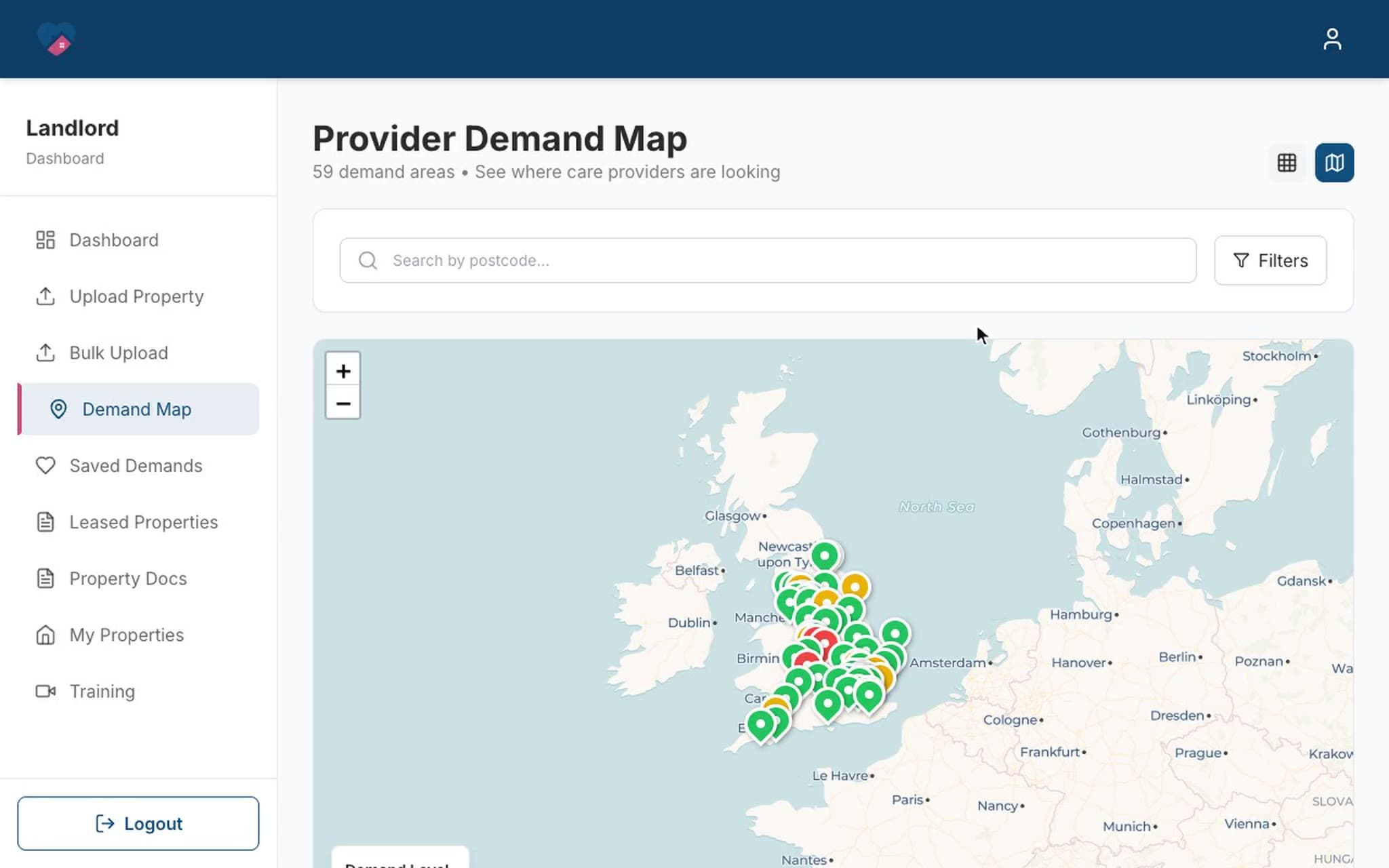Screen dimensions: 1389x868
Task: Click the heart-house logo in header
Action: point(56,39)
